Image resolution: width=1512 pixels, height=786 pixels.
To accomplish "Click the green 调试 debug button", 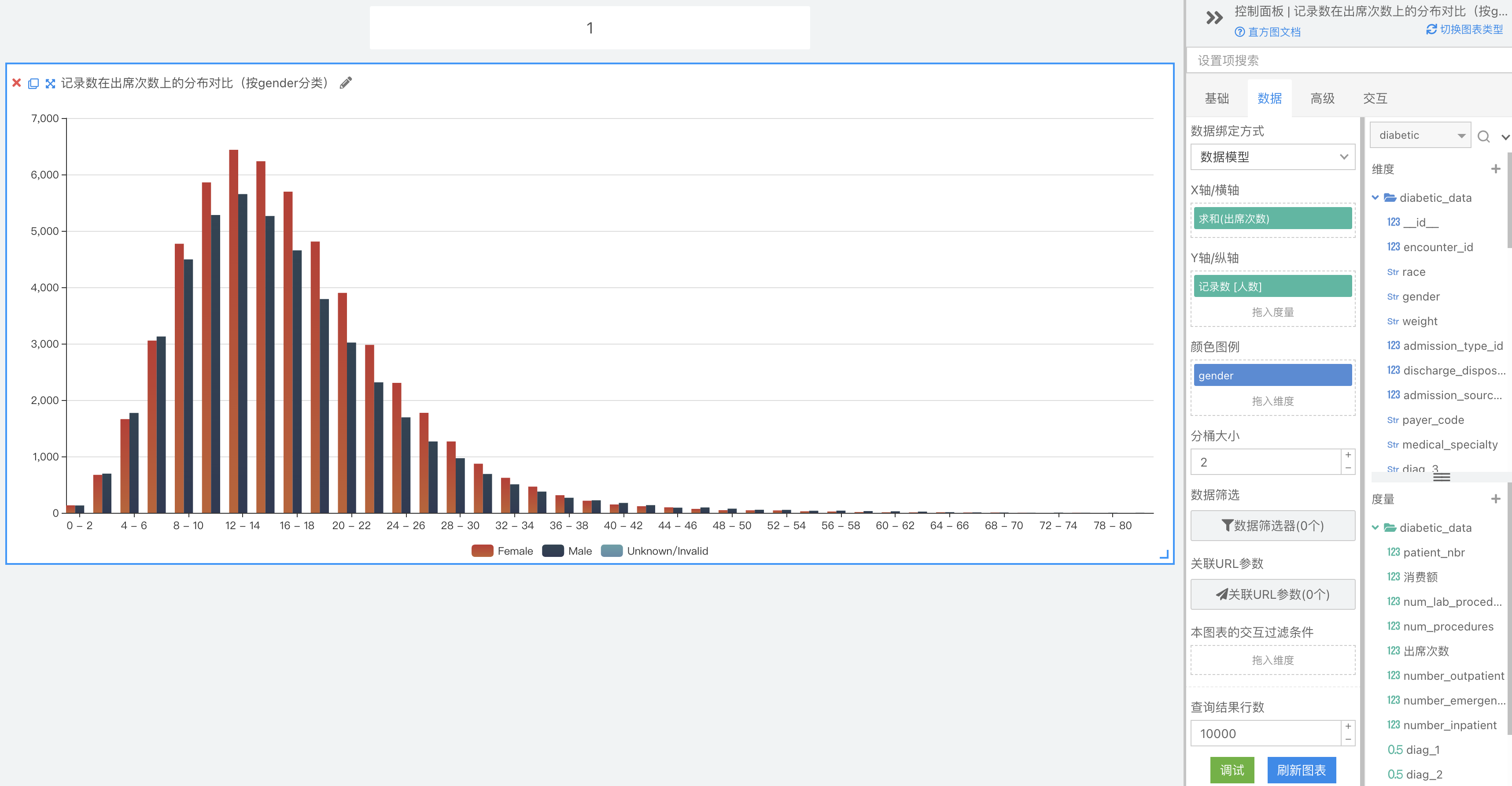I will point(1232,770).
